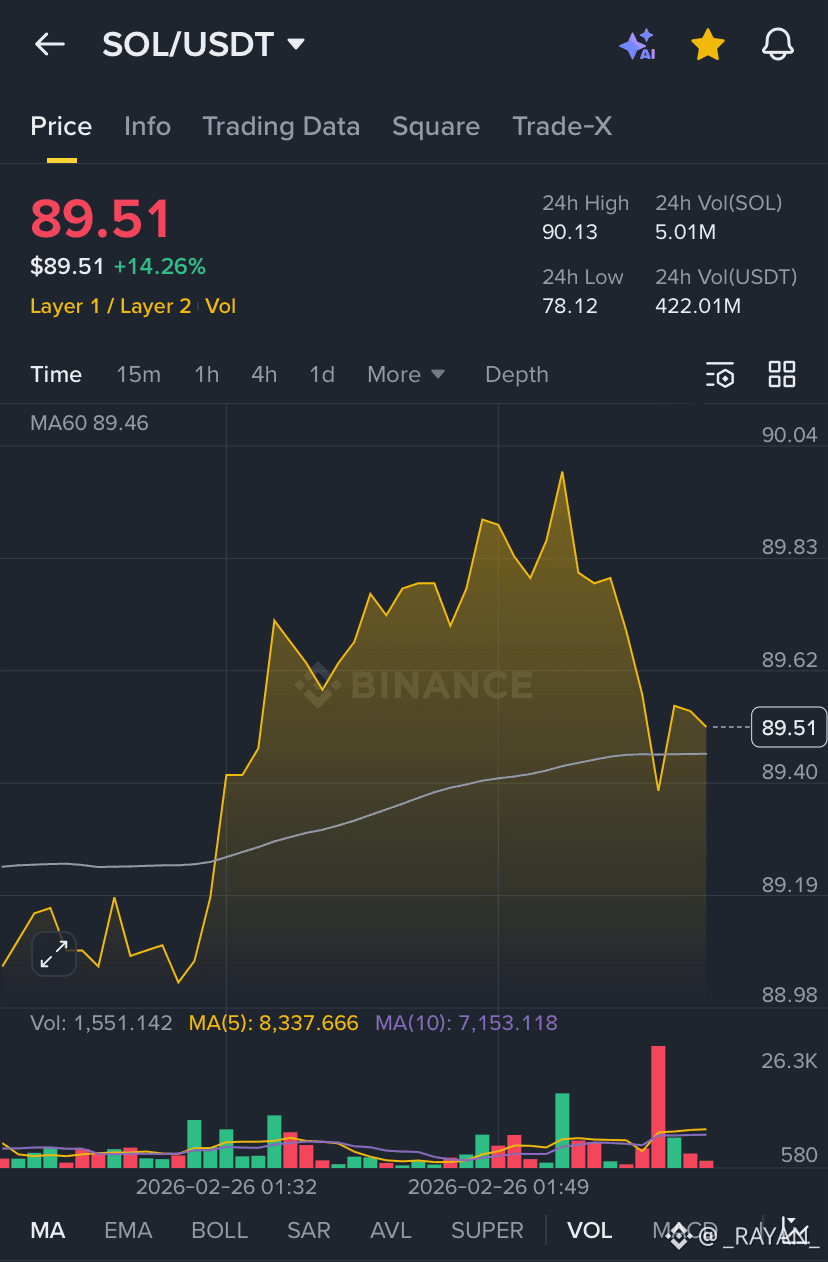Select the 1h chart interval
This screenshot has height=1262, width=828.
pos(206,374)
